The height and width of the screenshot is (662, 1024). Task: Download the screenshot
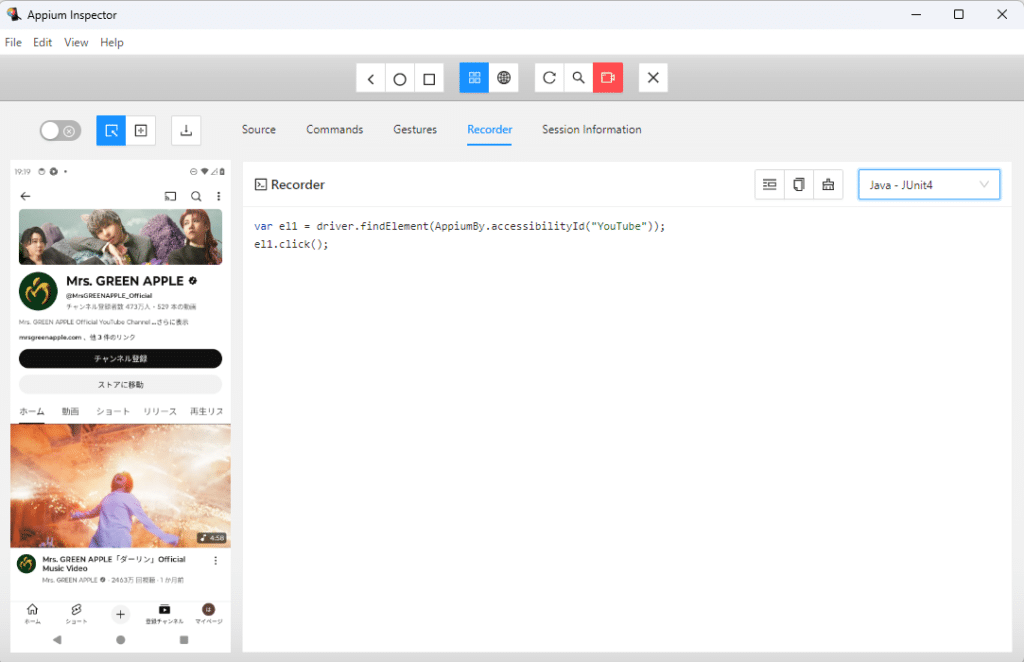pyautogui.click(x=186, y=131)
